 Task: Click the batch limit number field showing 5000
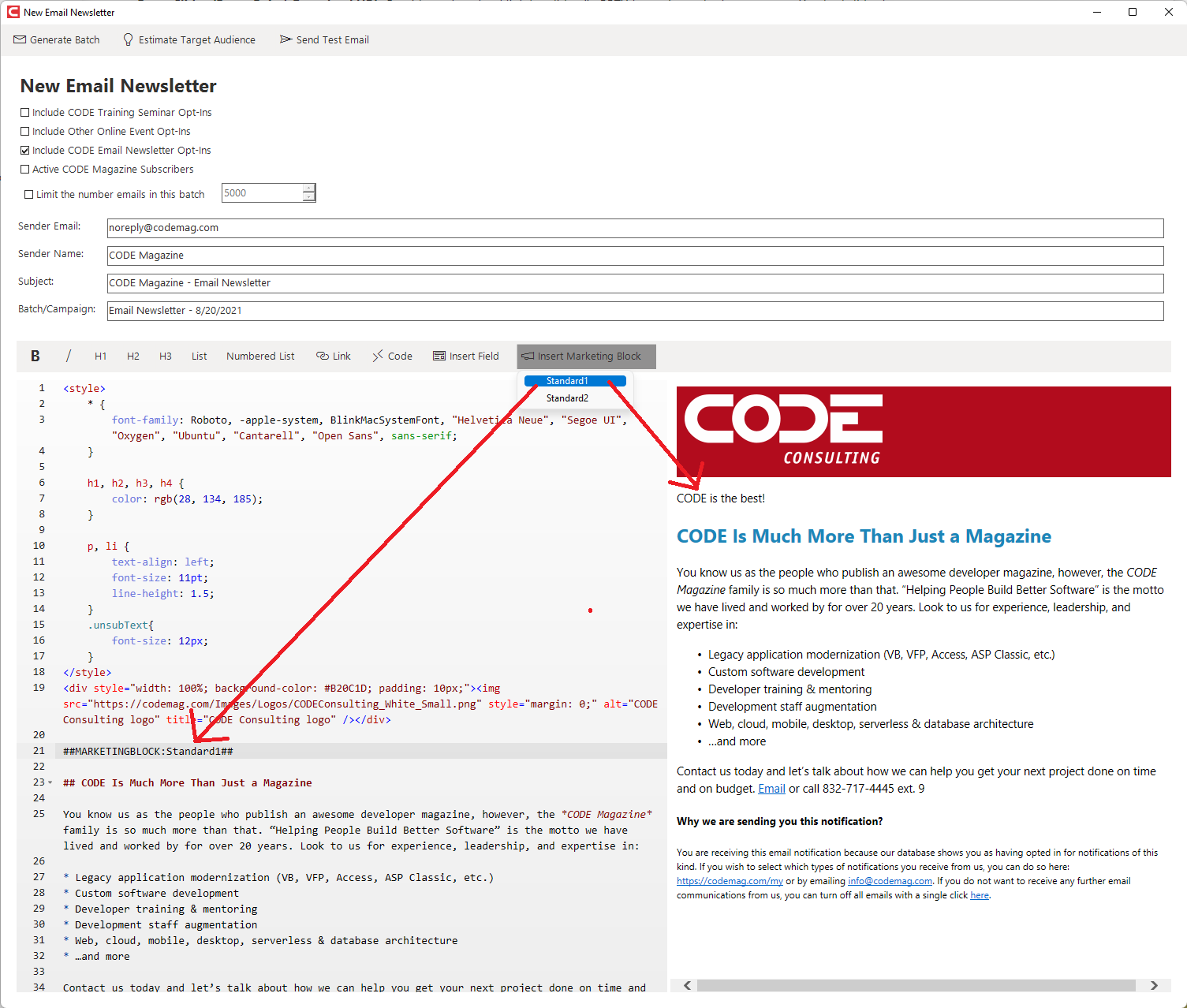[262, 193]
